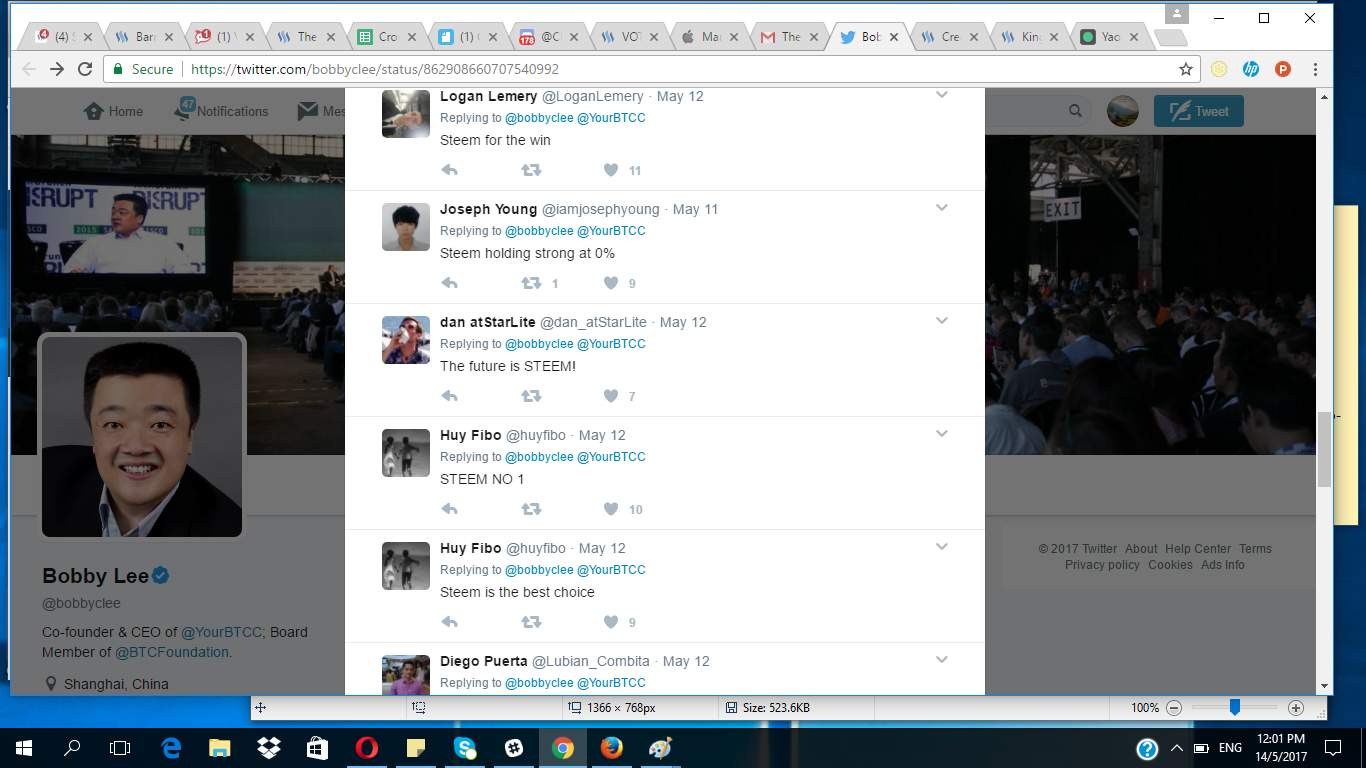The image size is (1366, 768).
Task: Retweet 'Steem is the best choice'
Action: pos(531,622)
